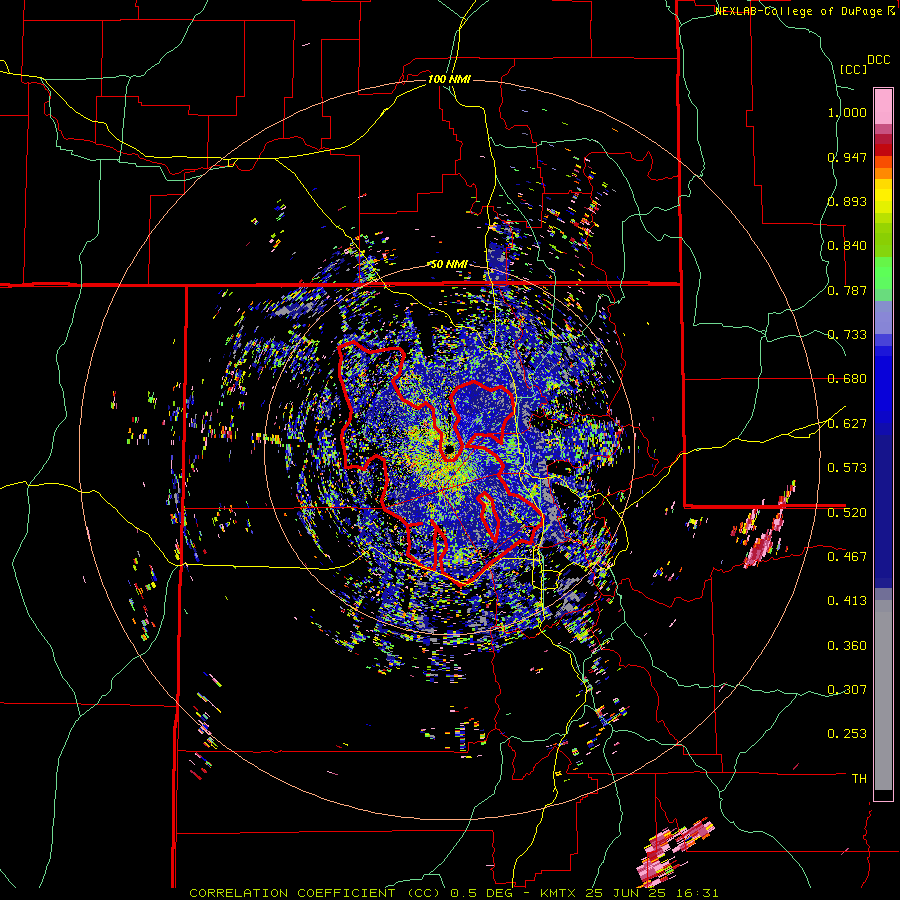
Task: Click the TH threshold label
Action: click(859, 779)
